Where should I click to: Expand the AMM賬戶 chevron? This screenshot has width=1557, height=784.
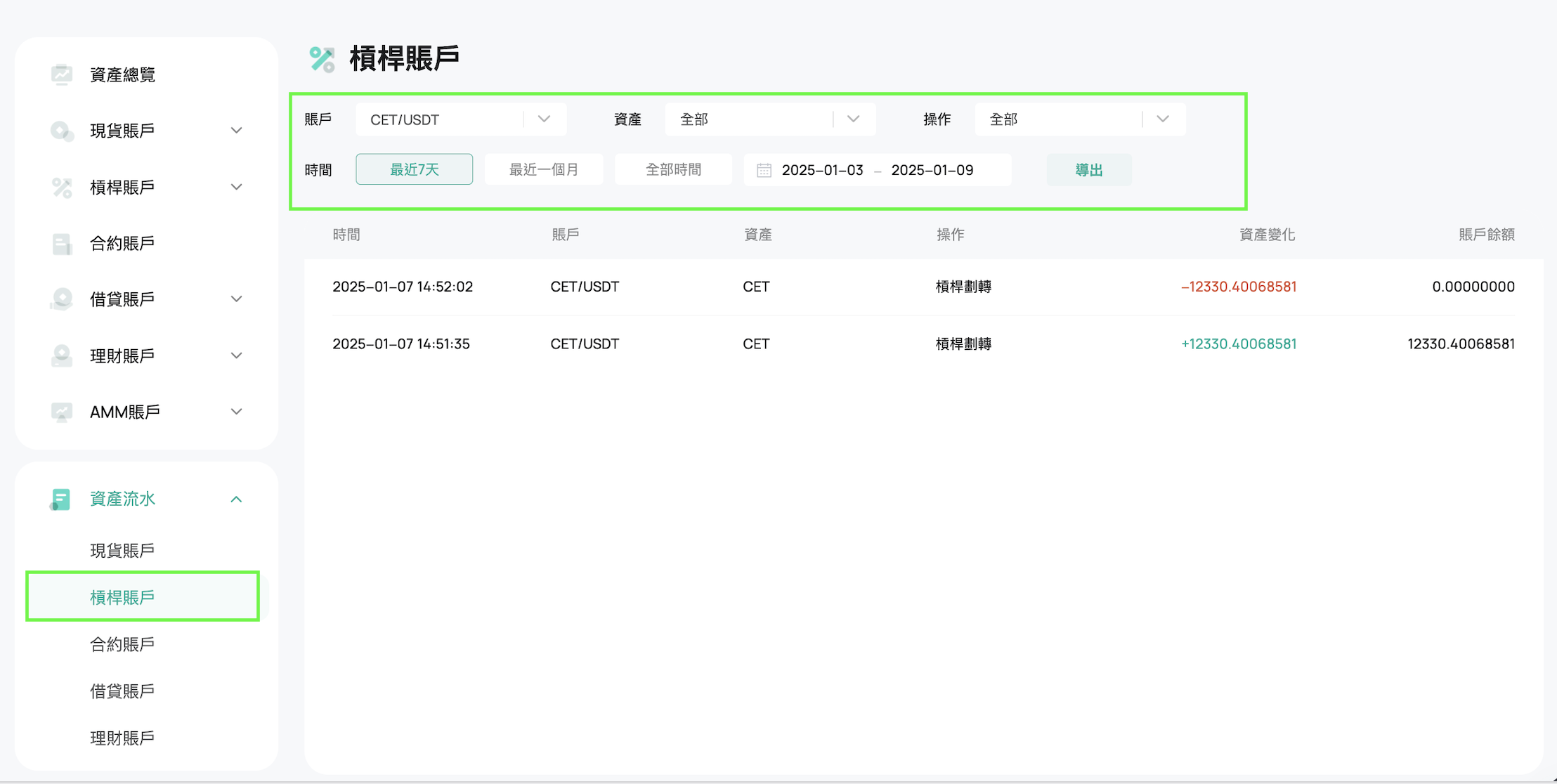(237, 412)
